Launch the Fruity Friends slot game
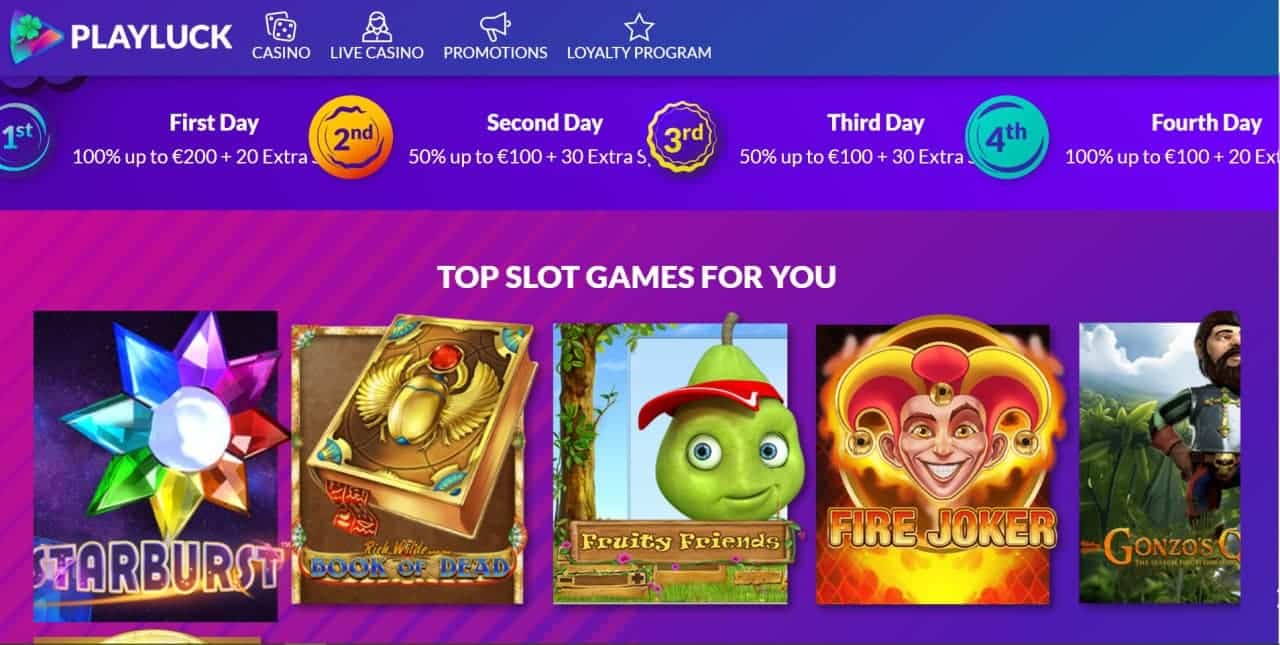 click(x=671, y=464)
